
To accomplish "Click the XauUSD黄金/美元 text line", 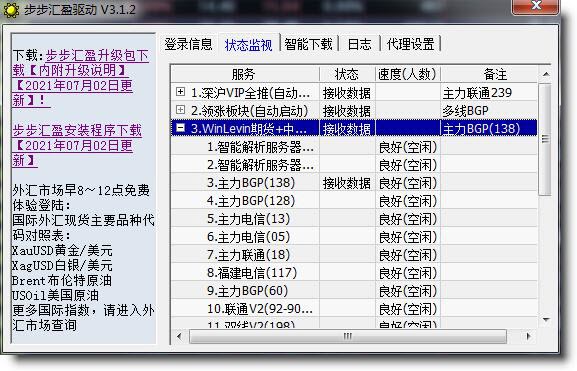I will click(62, 251).
